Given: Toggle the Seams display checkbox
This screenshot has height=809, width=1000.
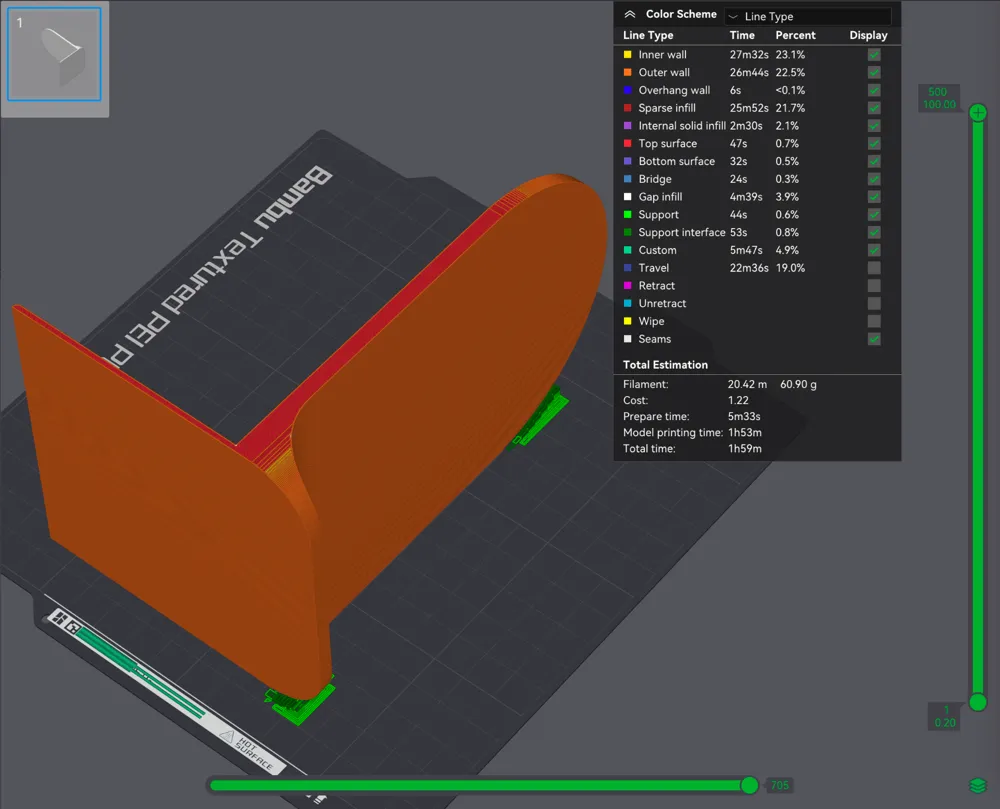Looking at the screenshot, I should pos(874,338).
